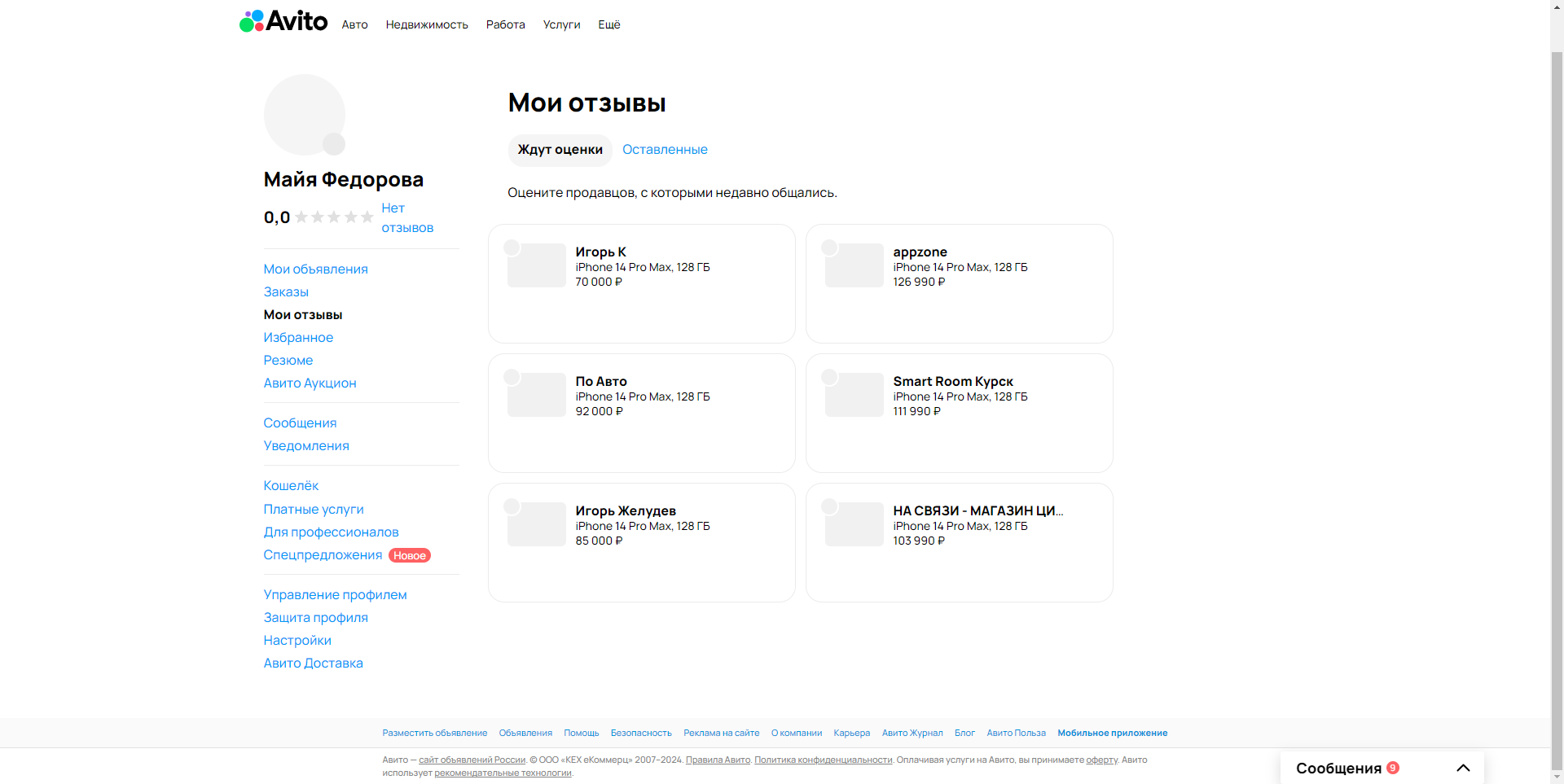Click appzone item thumbnail
Screen dimensions: 1564x784
854,265
